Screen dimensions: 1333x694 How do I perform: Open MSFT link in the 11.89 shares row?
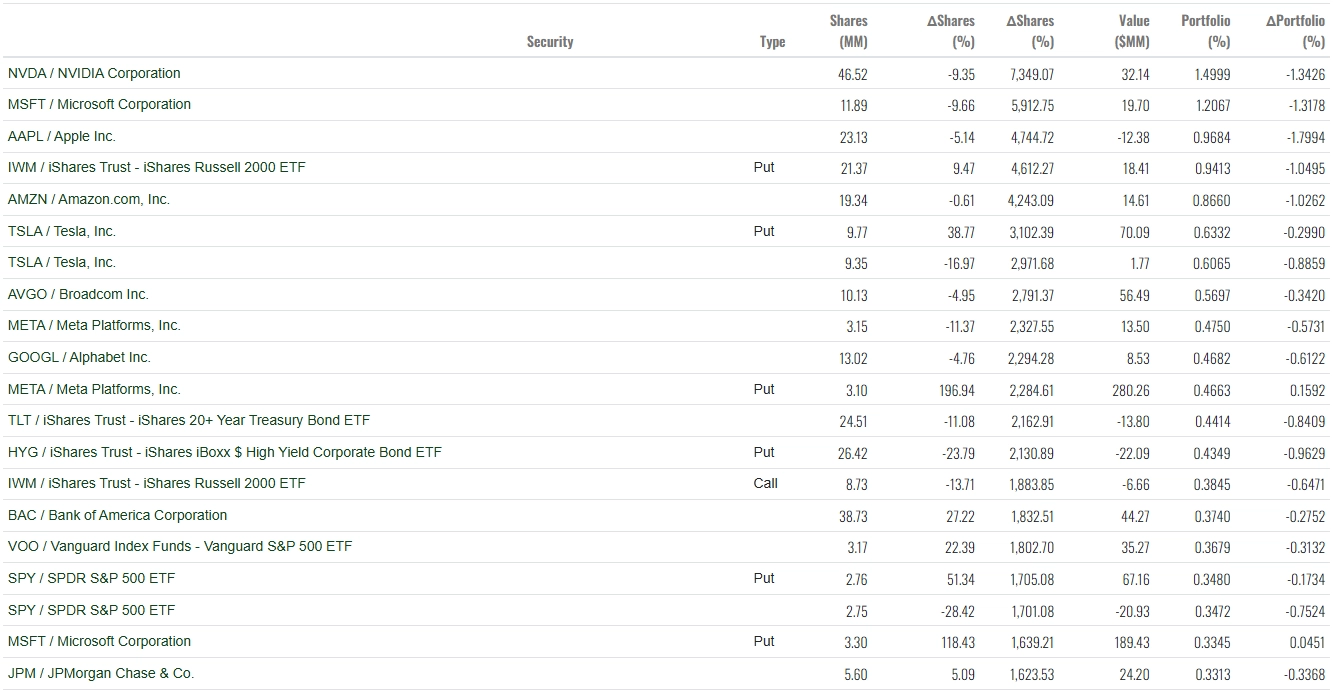(99, 104)
